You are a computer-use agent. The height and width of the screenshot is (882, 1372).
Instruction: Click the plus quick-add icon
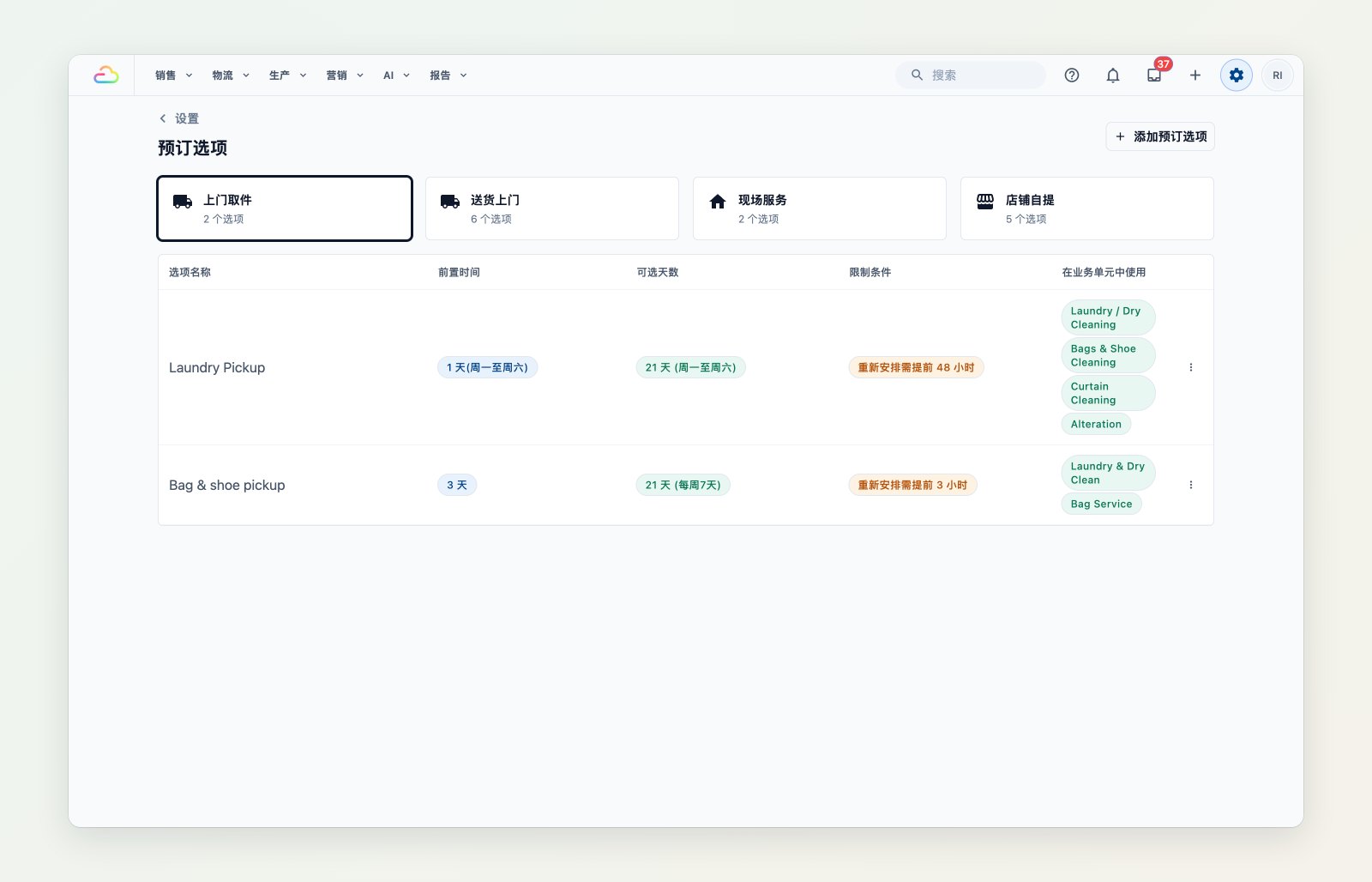point(1195,76)
